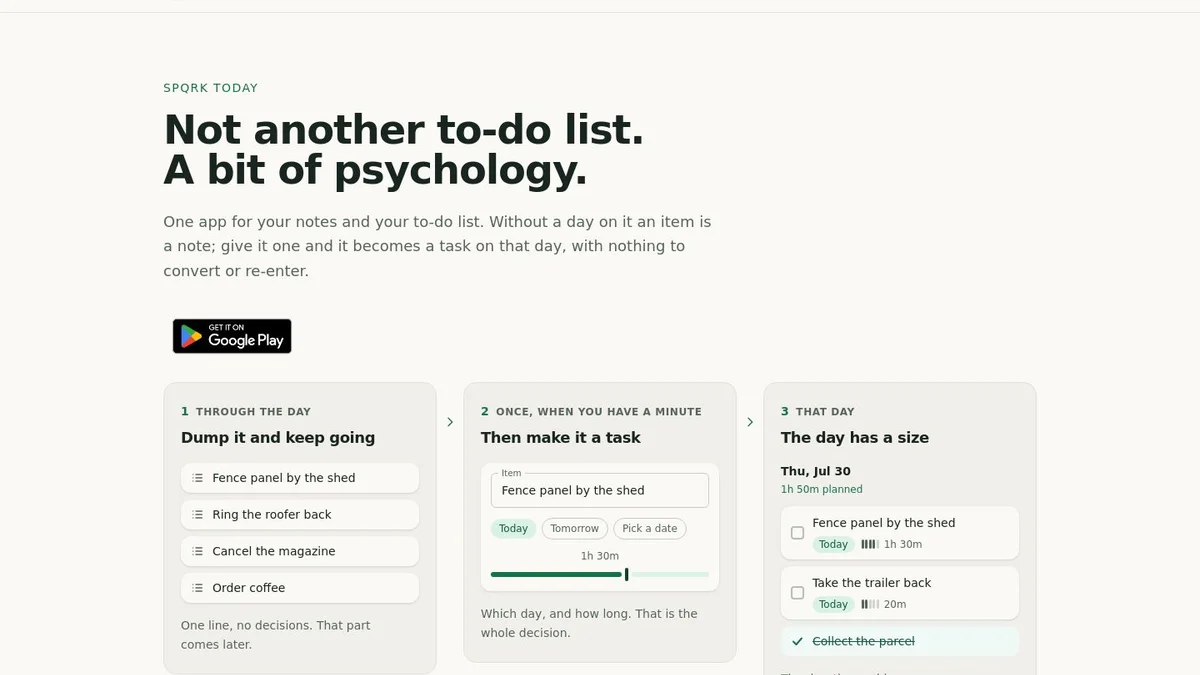Open the Order coffee note row
The image size is (1200, 675).
click(300, 588)
